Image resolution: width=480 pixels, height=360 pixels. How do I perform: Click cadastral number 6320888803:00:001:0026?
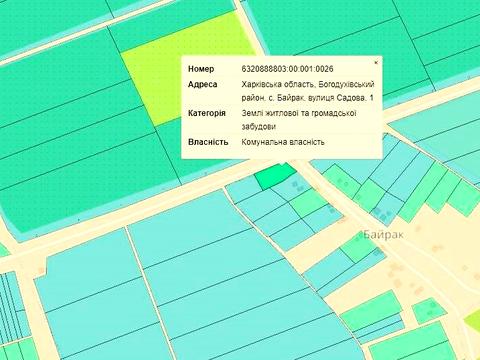(x=287, y=69)
